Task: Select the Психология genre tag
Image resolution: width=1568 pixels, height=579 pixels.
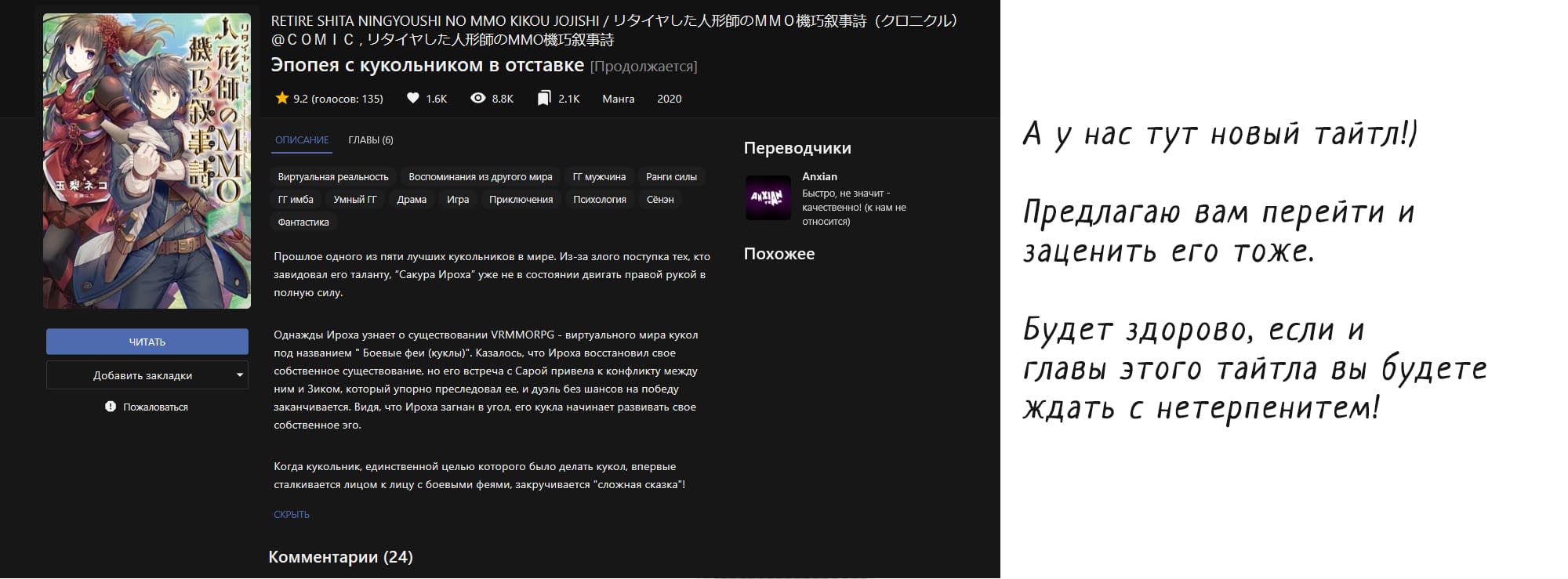Action: [599, 200]
